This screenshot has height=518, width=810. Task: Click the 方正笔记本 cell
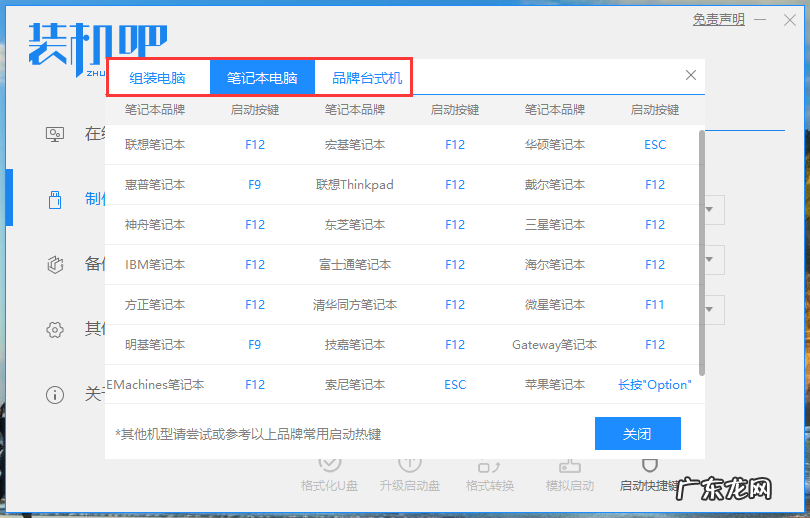click(x=155, y=305)
